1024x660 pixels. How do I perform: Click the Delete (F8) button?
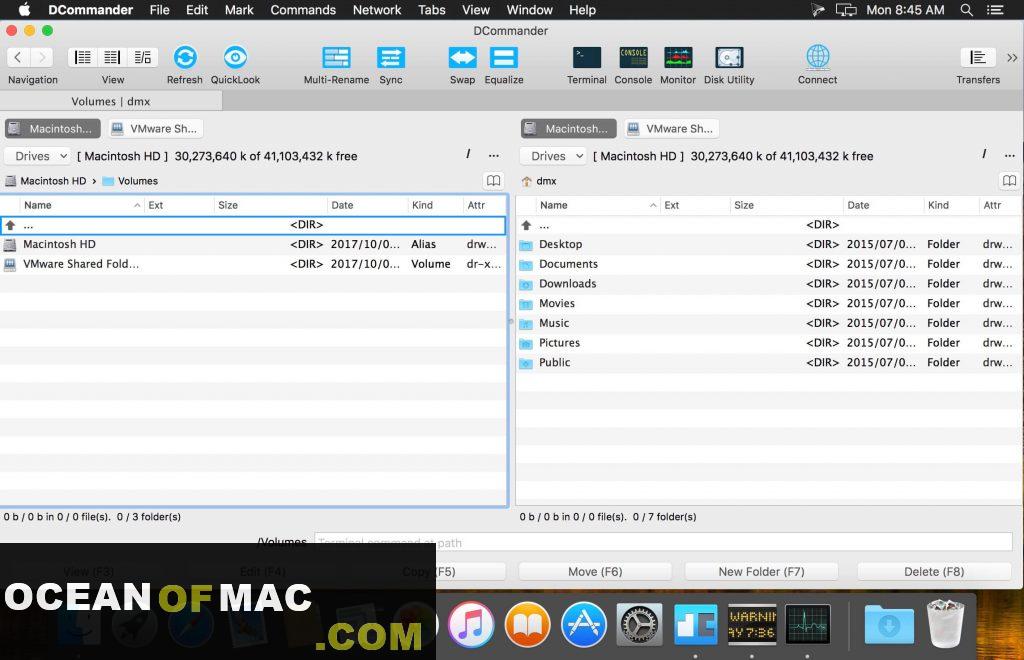click(934, 571)
